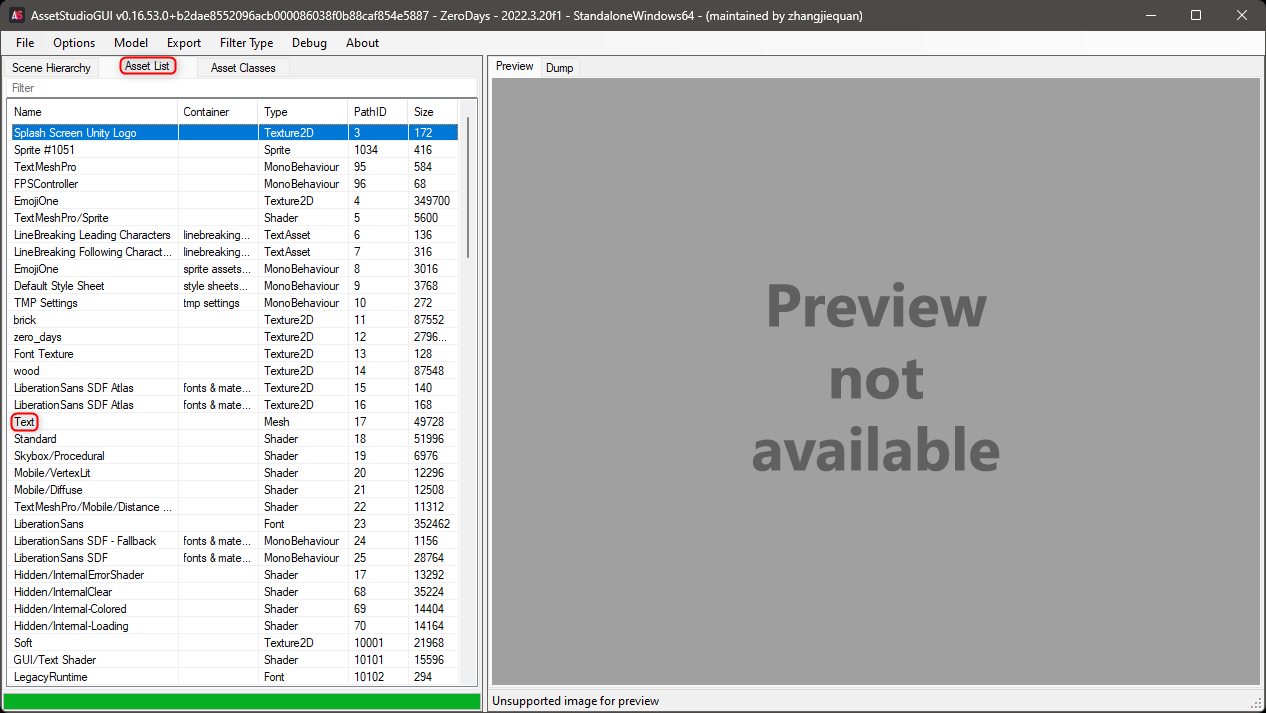Open the About menu
1266x713 pixels.
[362, 43]
